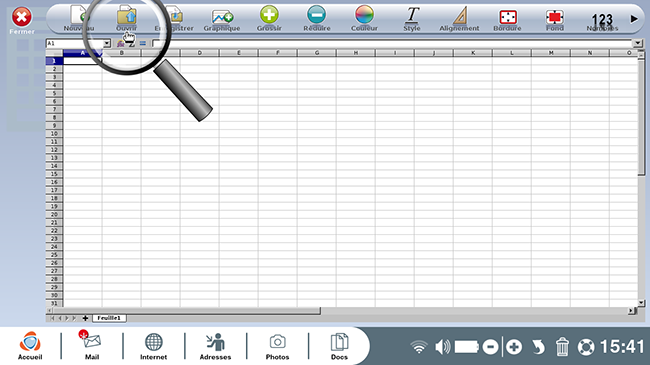This screenshot has width=650, height=365.
Task: Select column G header
Action: click(x=317, y=53)
